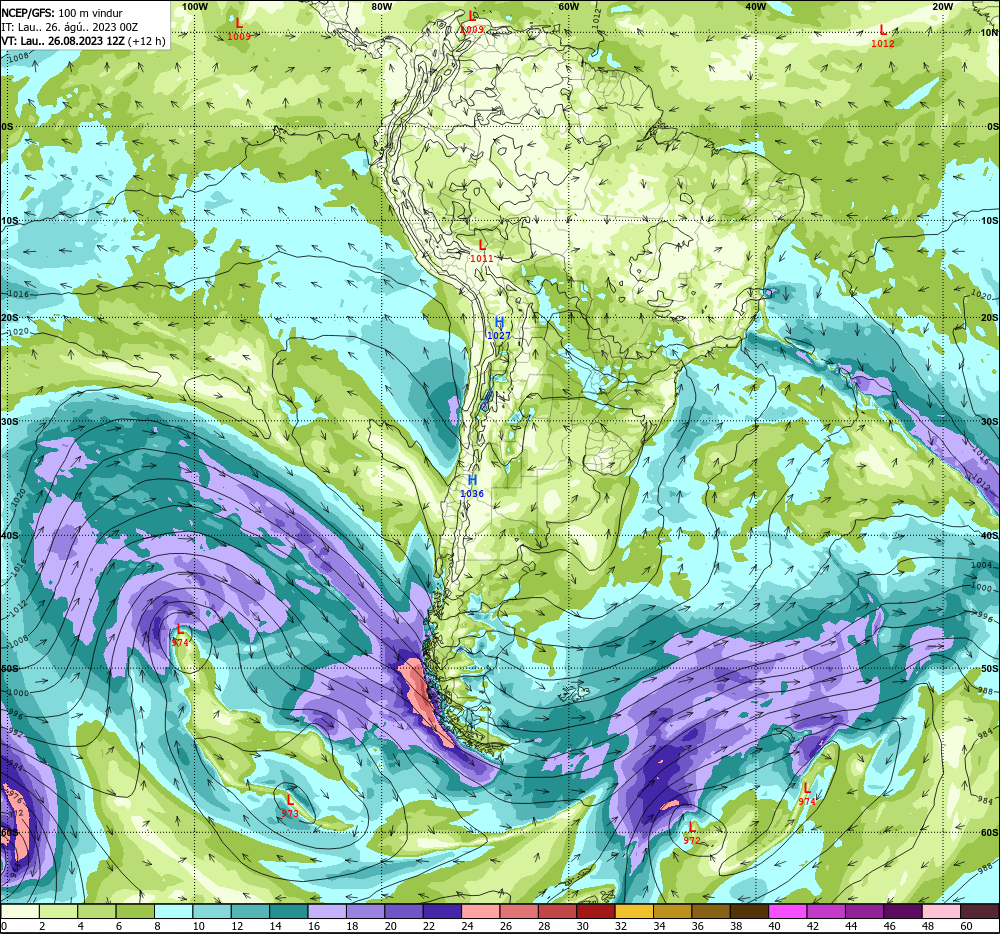Click the legend swatch between 34 and 36
Screen dimensions: 1000x934
pos(673,911)
